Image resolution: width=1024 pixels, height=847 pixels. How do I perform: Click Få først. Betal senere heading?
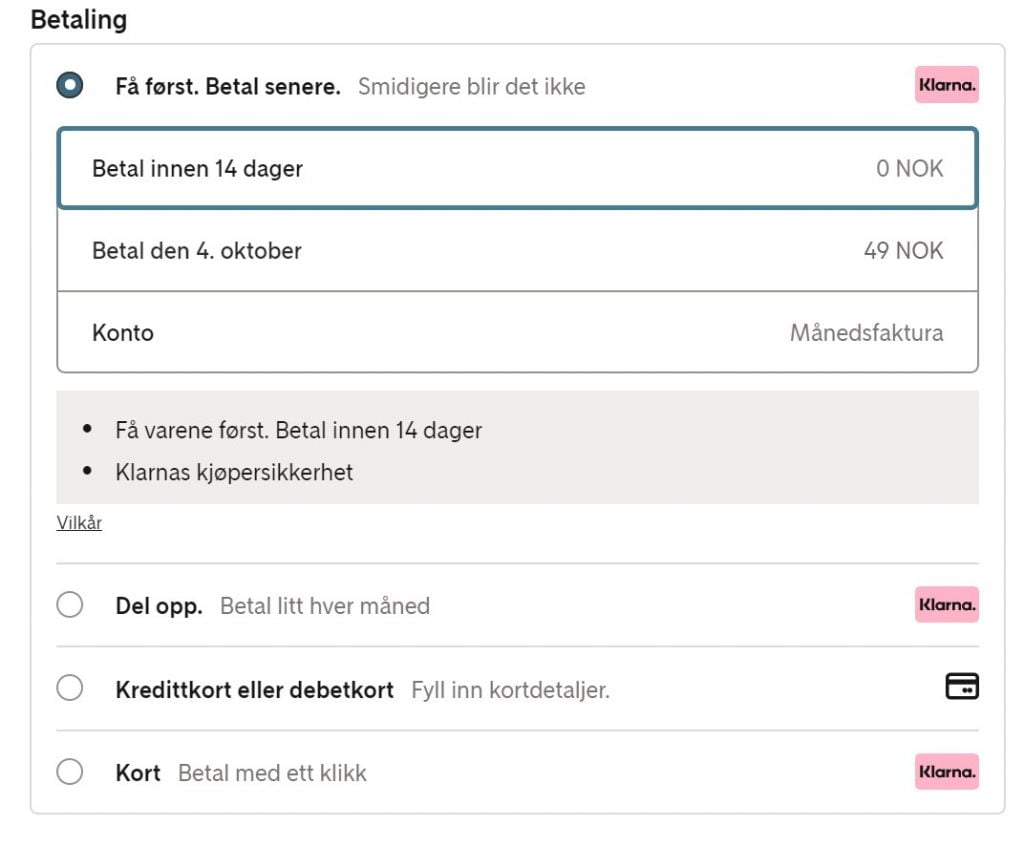[228, 86]
